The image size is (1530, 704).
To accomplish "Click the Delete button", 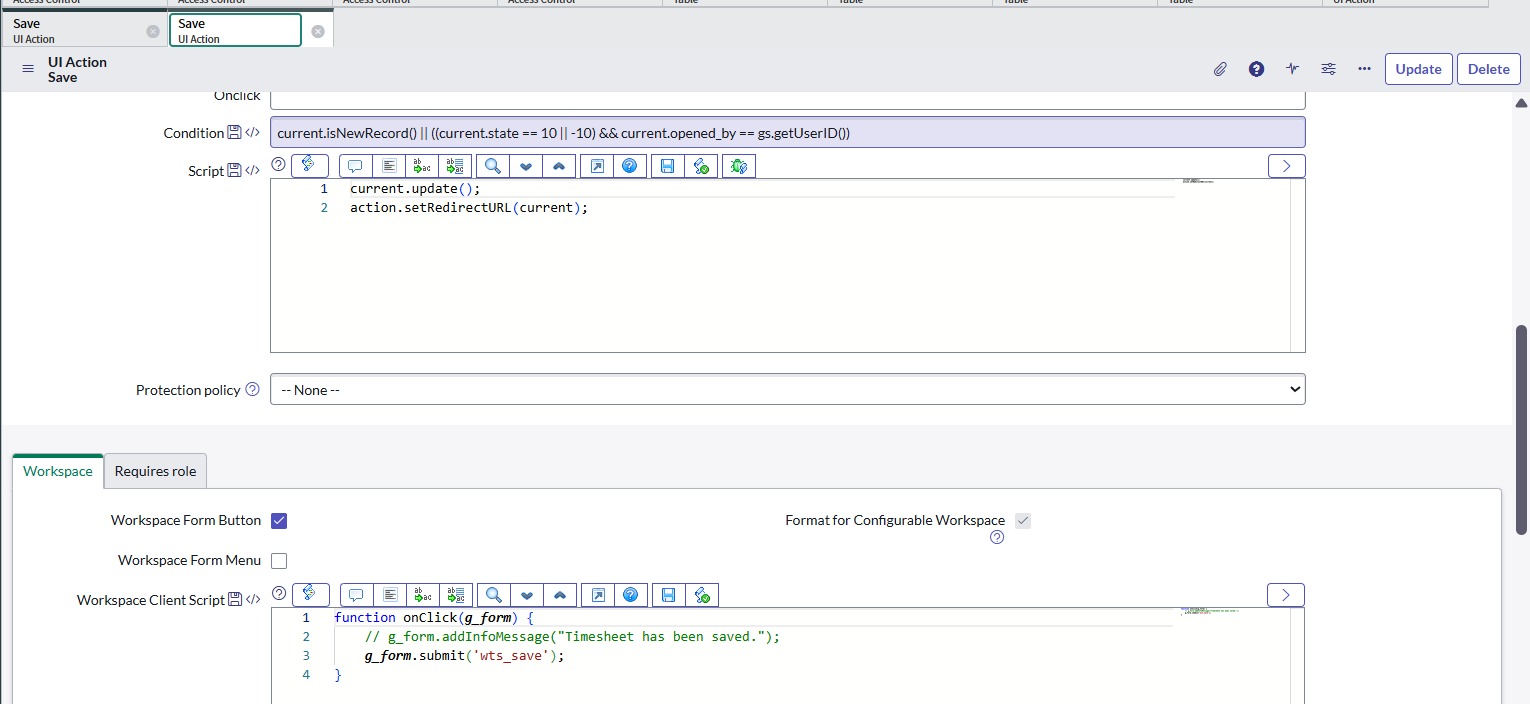I will [1488, 69].
